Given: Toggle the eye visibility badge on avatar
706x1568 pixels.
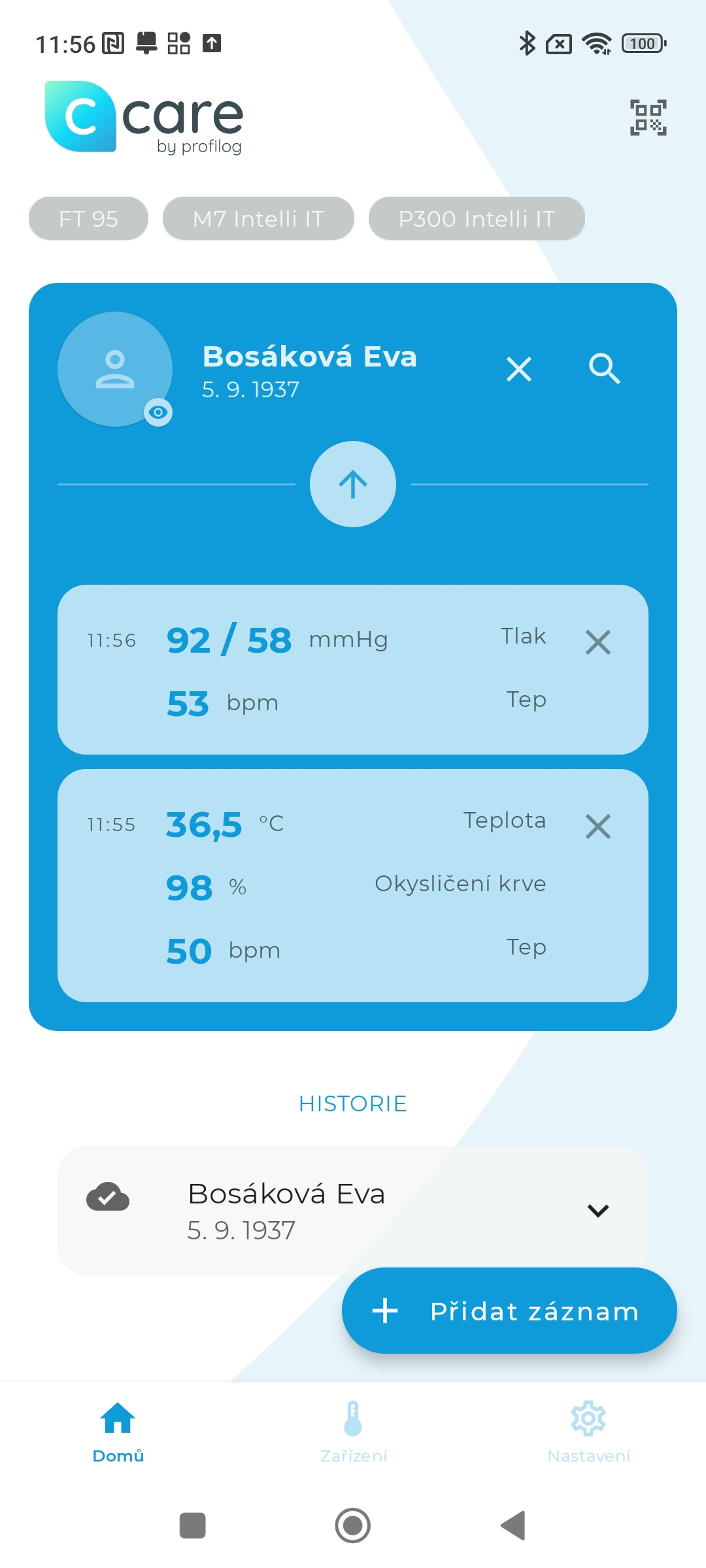Looking at the screenshot, I should click(158, 412).
